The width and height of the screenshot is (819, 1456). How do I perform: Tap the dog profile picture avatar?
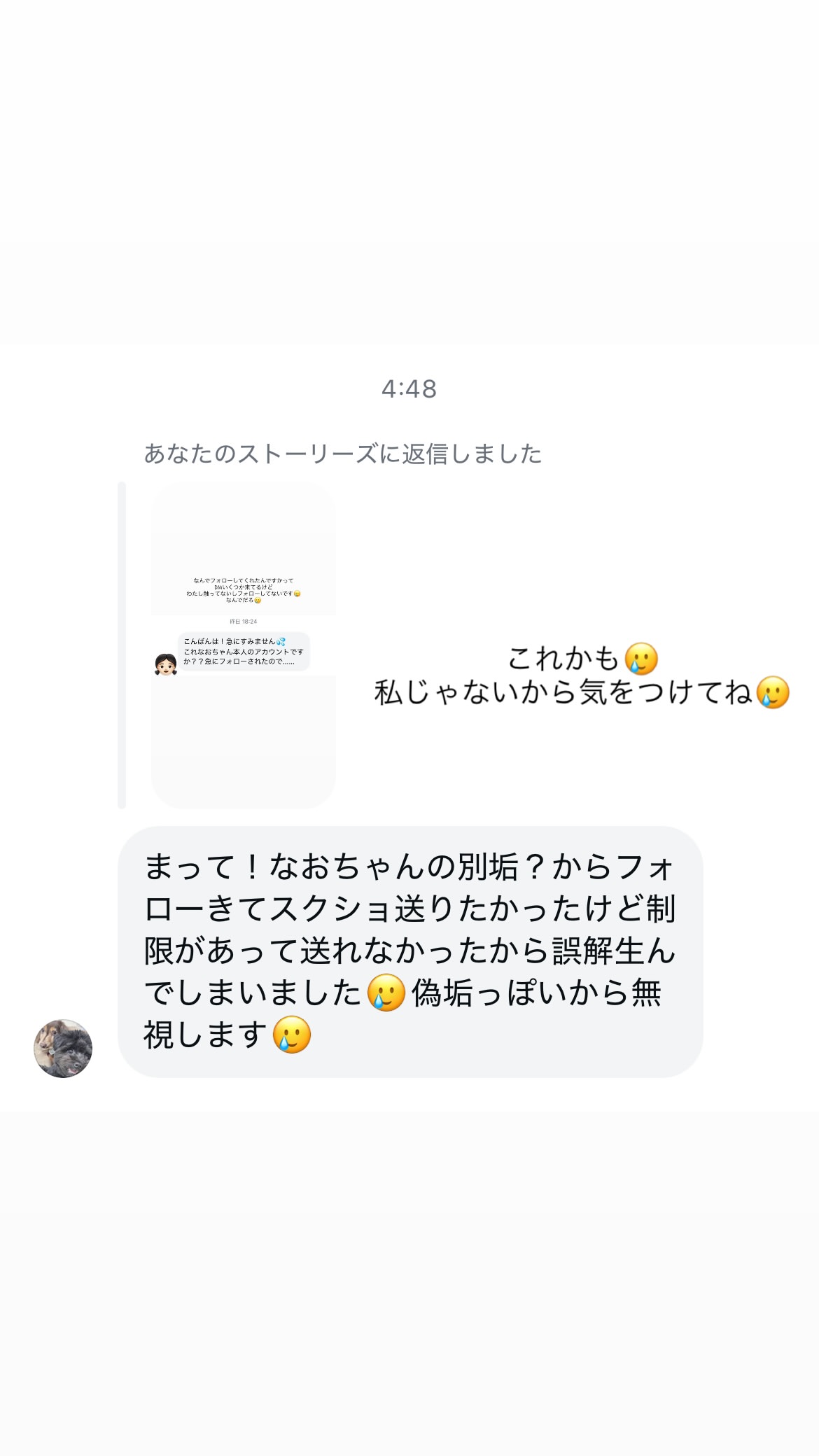[x=63, y=1048]
